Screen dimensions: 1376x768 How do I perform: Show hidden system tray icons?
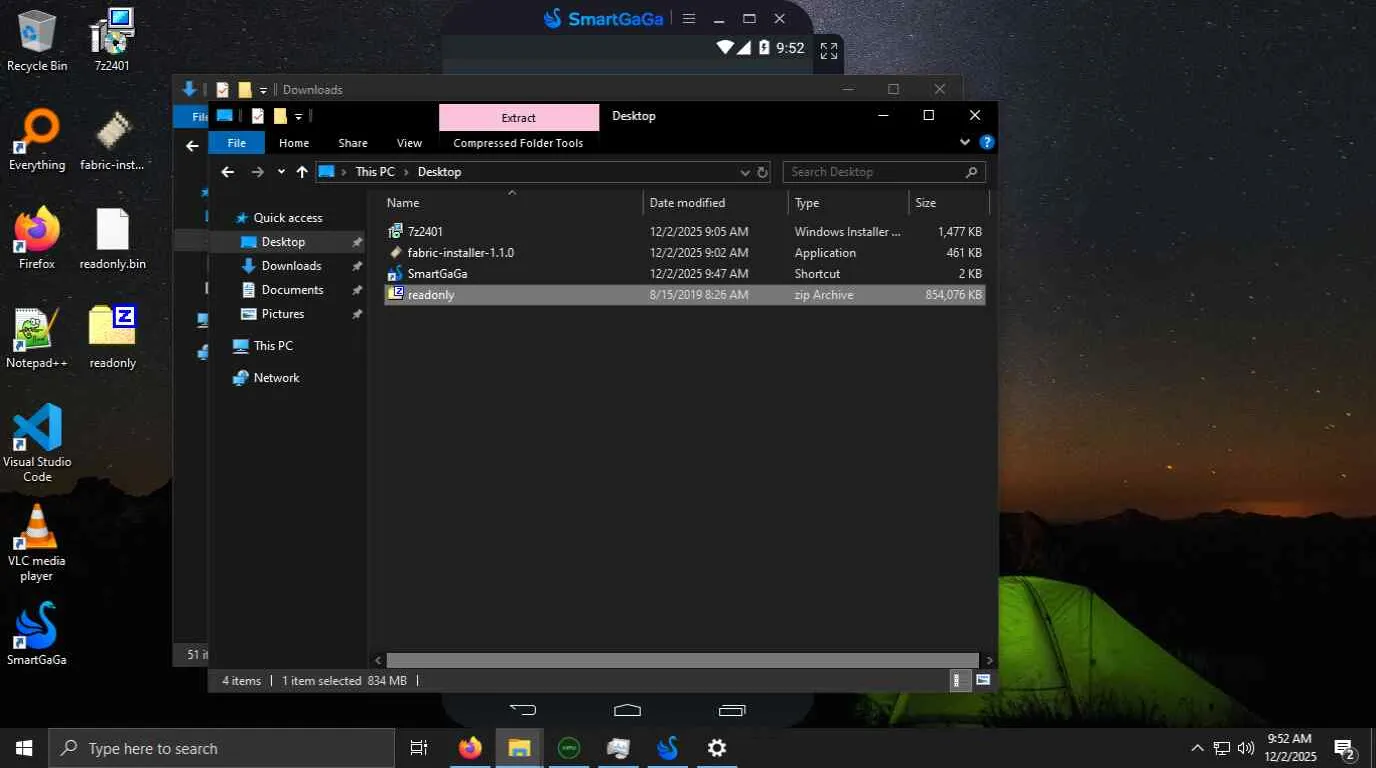1197,748
